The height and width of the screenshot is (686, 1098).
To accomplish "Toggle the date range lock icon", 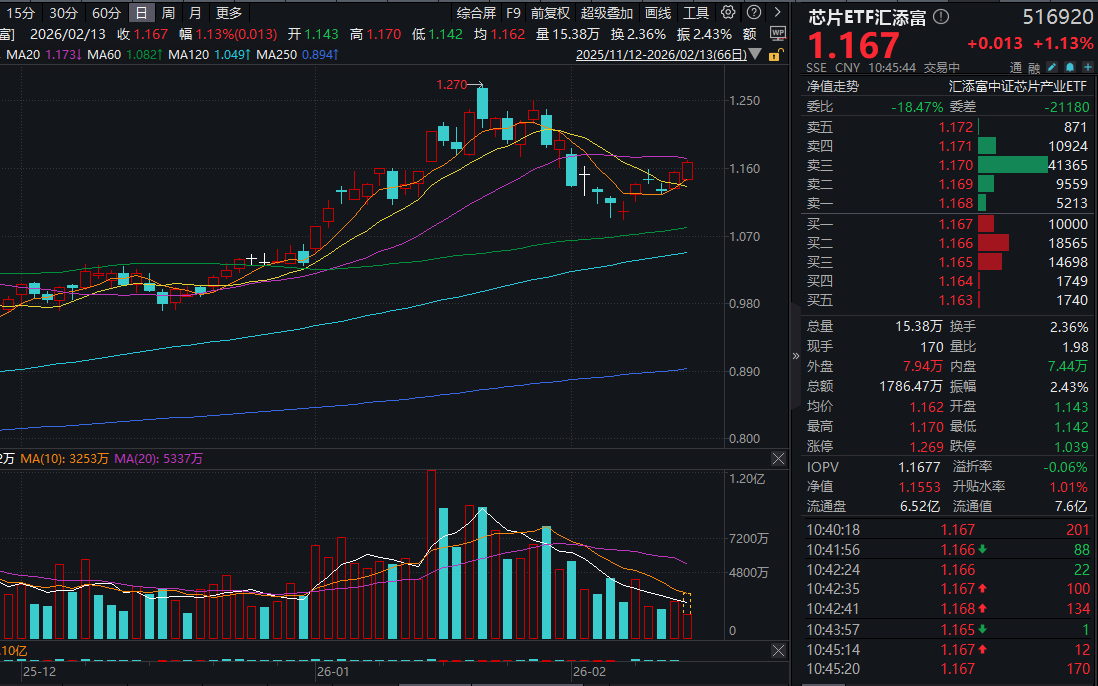I will click(x=775, y=55).
